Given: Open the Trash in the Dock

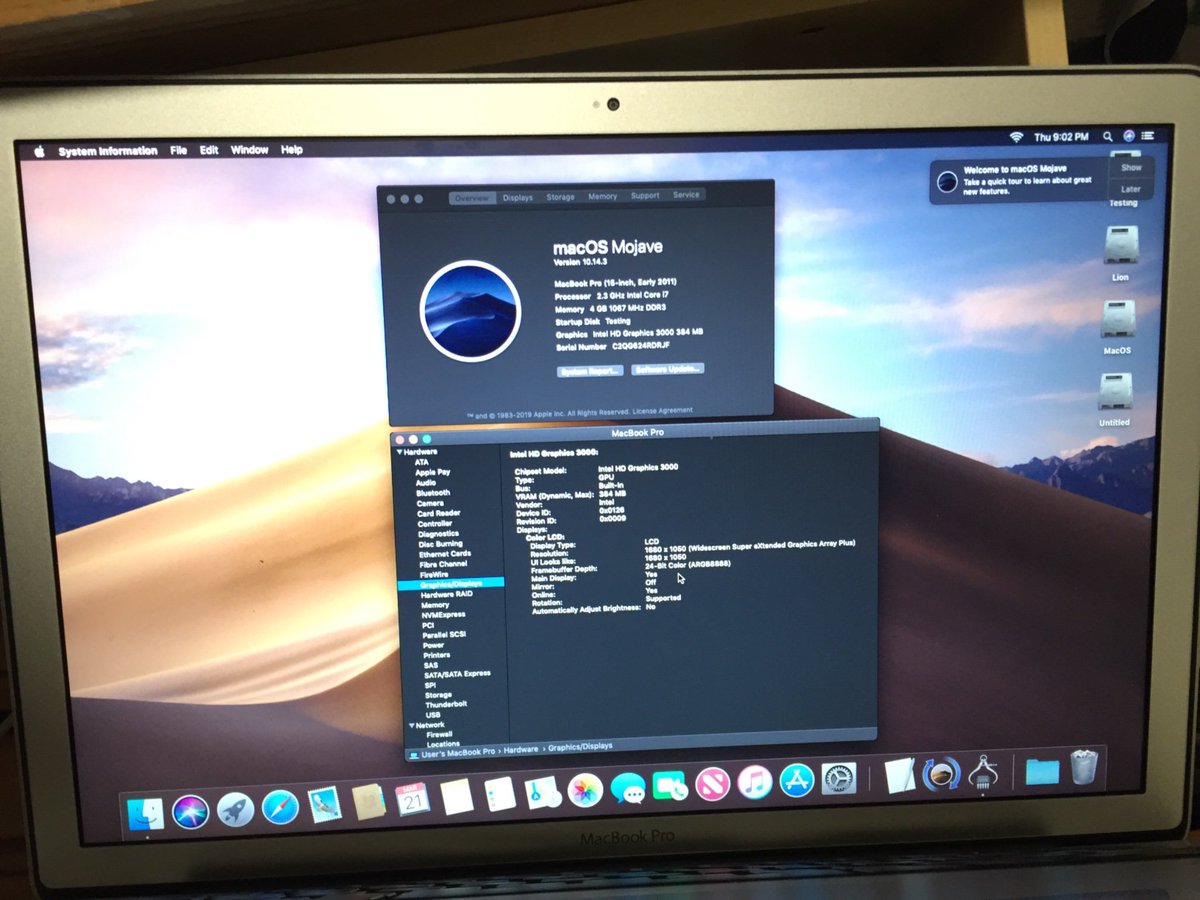Looking at the screenshot, I should 1084,767.
